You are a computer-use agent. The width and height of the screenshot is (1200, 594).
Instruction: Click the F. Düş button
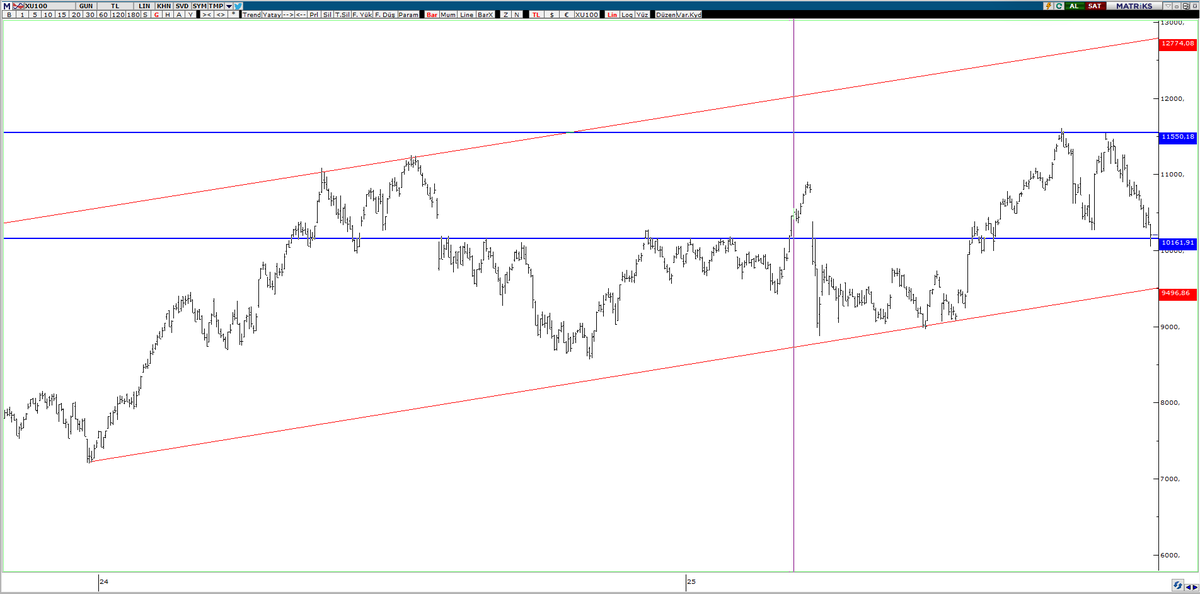point(385,15)
